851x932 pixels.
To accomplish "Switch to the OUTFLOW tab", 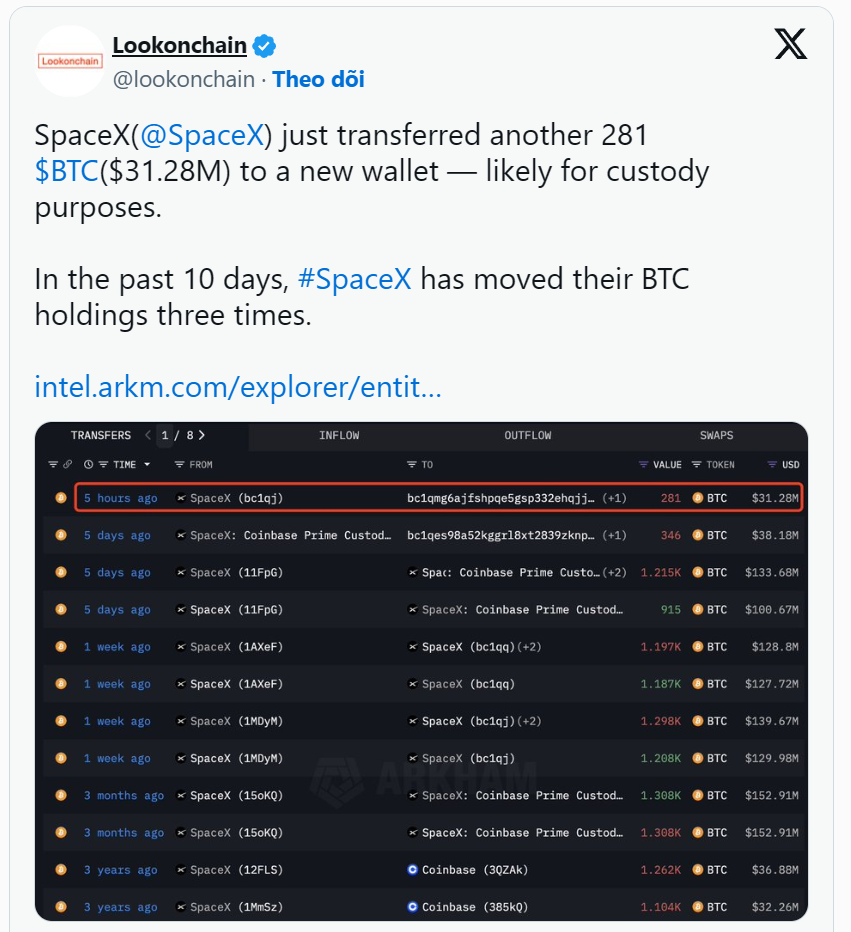I will [x=527, y=435].
